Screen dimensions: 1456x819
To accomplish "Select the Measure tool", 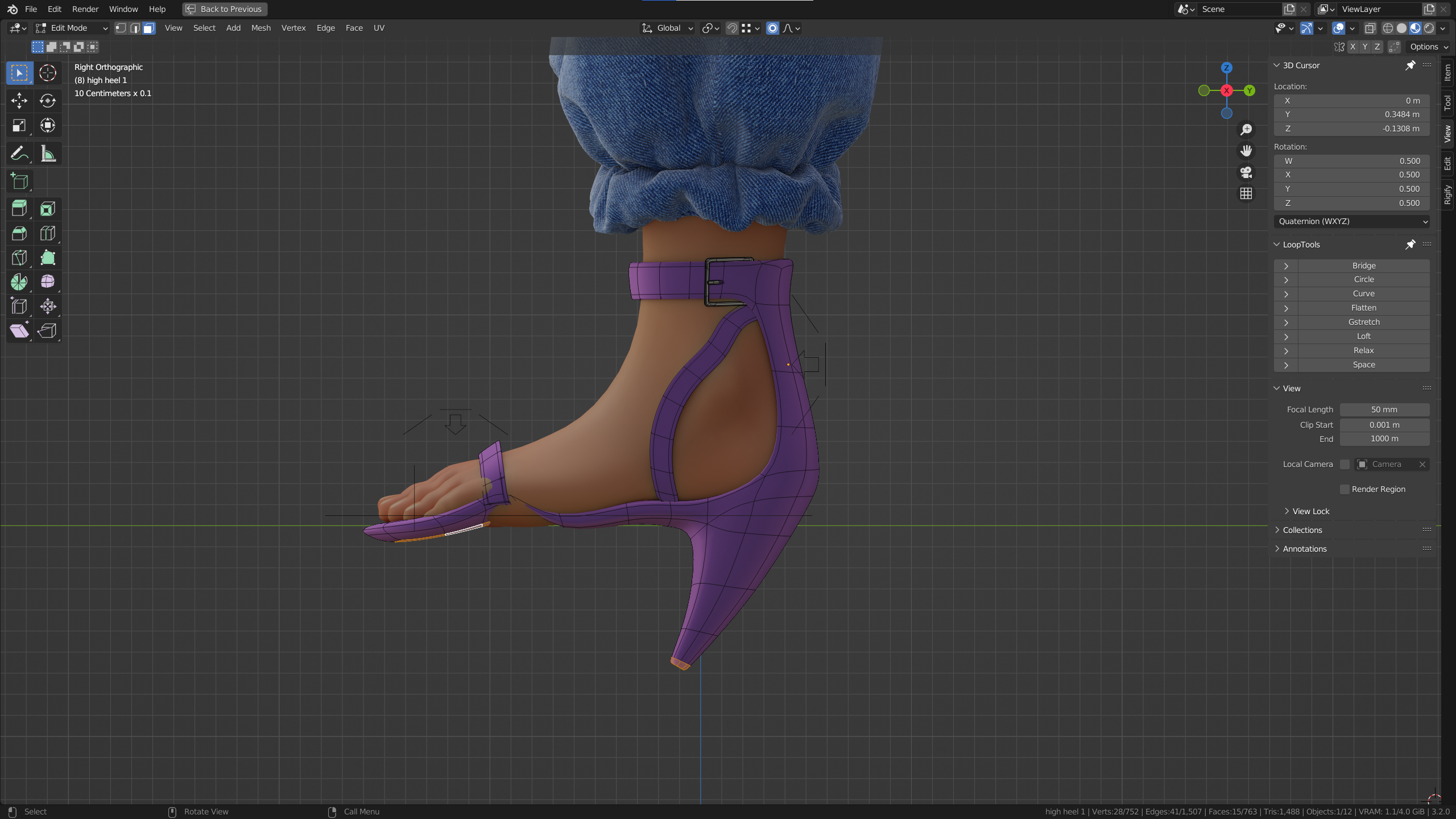I will 48,154.
